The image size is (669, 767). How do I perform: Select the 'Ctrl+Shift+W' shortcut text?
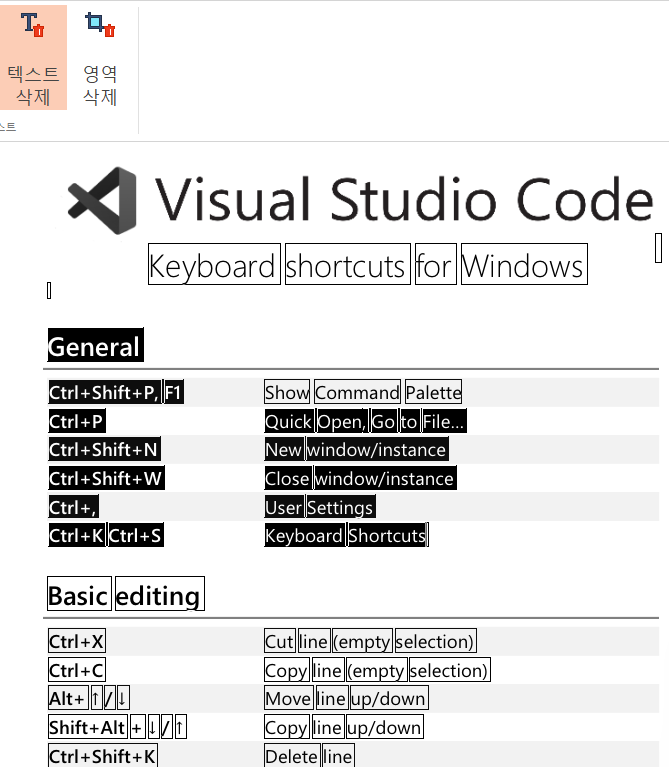pyautogui.click(x=107, y=478)
